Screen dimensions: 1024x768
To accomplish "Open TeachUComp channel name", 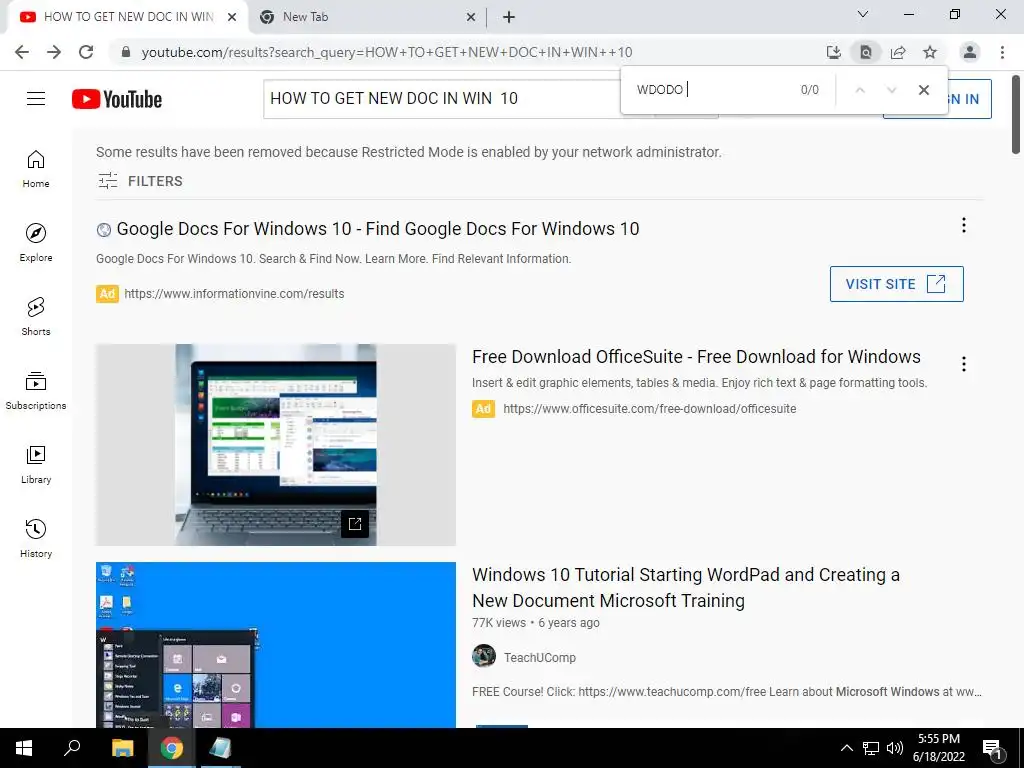I will [x=540, y=658].
